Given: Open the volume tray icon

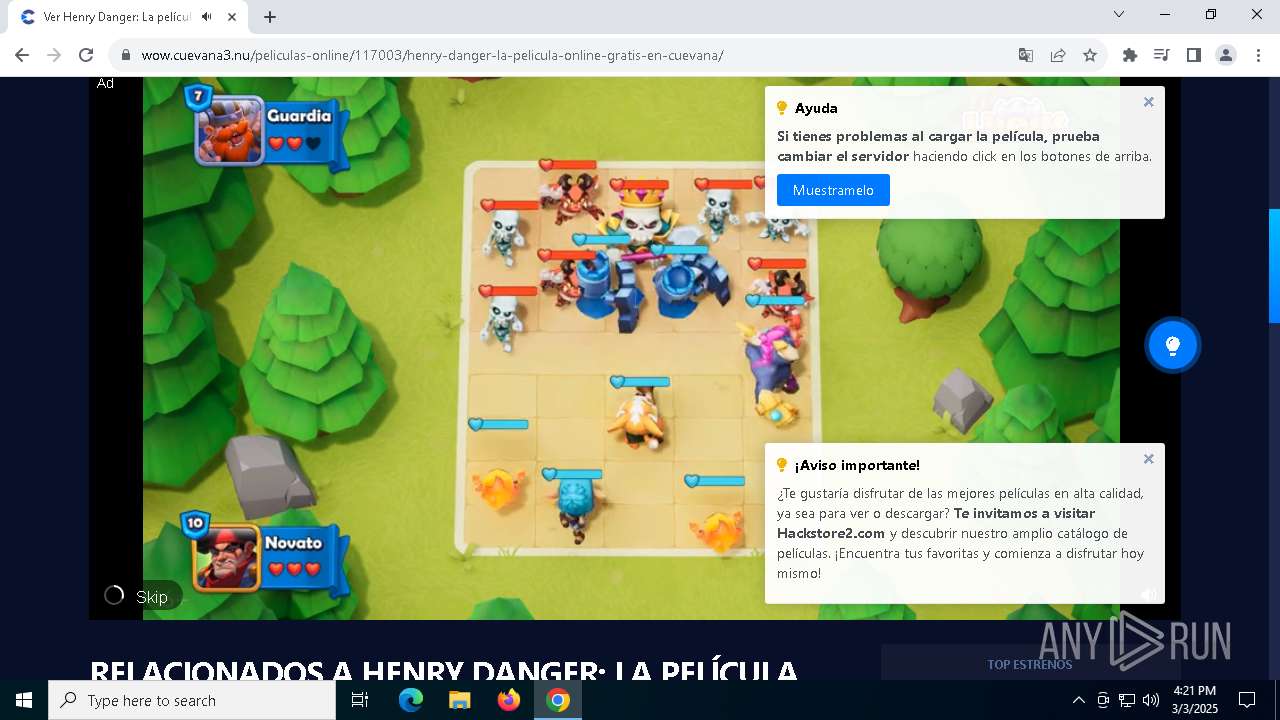Looking at the screenshot, I should pyautogui.click(x=1151, y=700).
